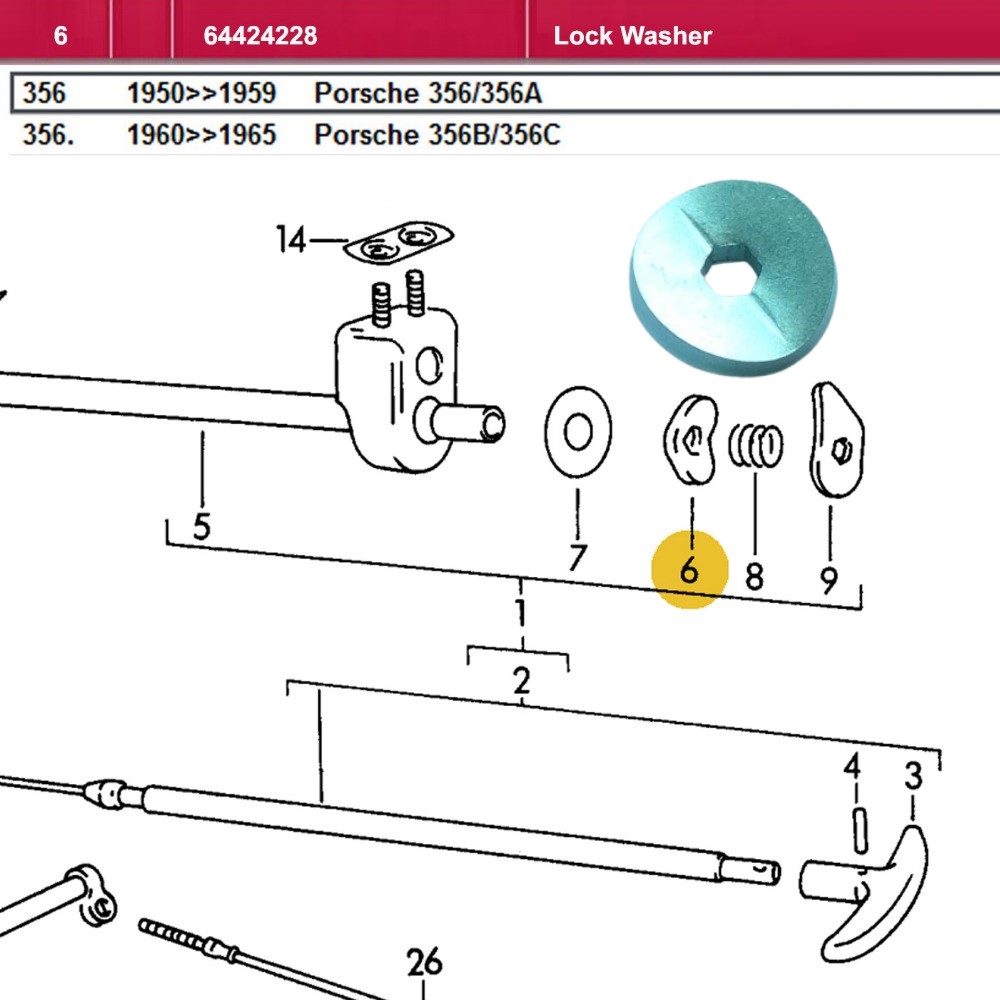This screenshot has height=1000, width=1000.
Task: Select the lock washer drawing above number 6
Action: pos(692,439)
